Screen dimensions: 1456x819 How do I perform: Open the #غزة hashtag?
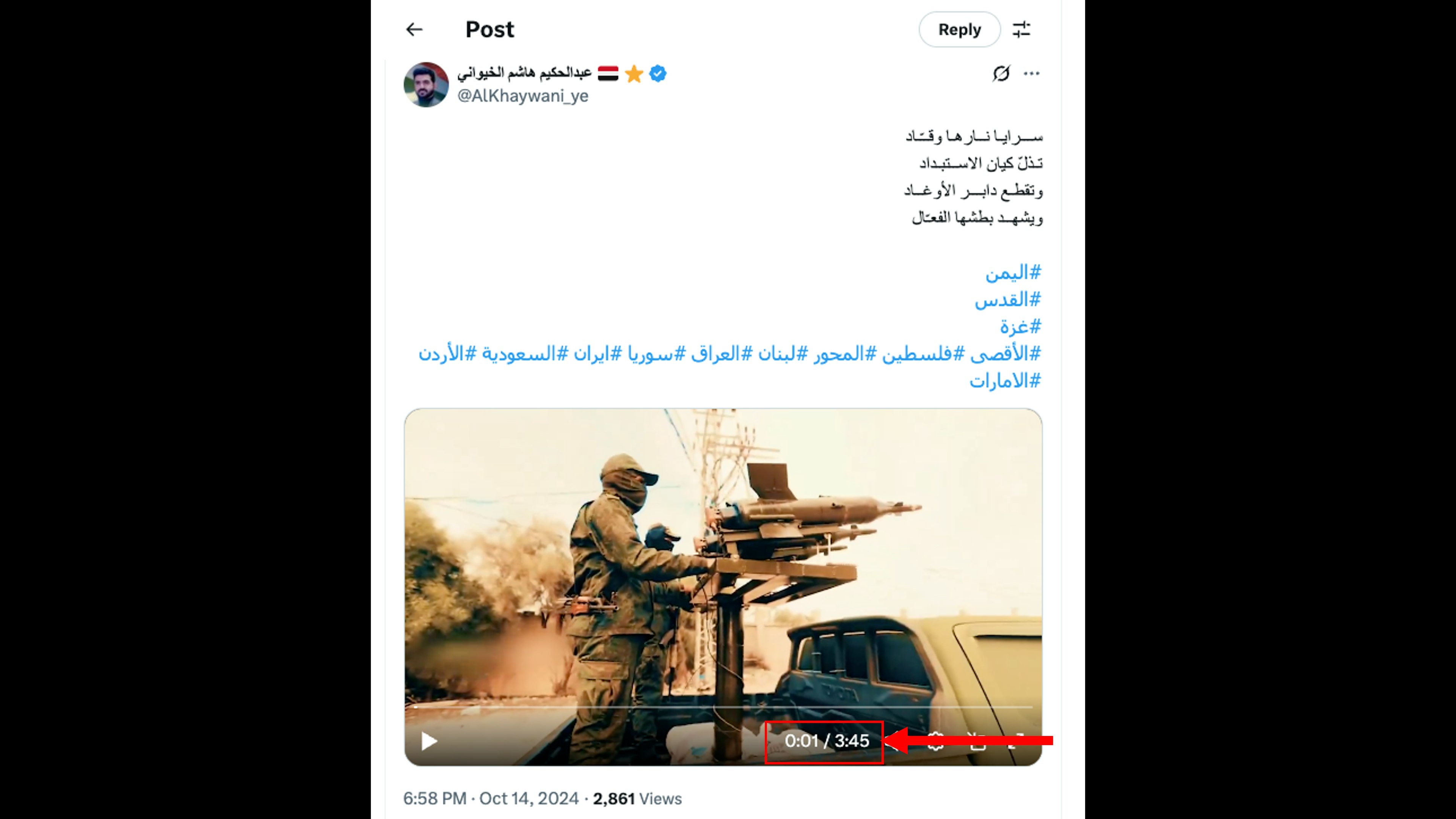(x=1020, y=327)
